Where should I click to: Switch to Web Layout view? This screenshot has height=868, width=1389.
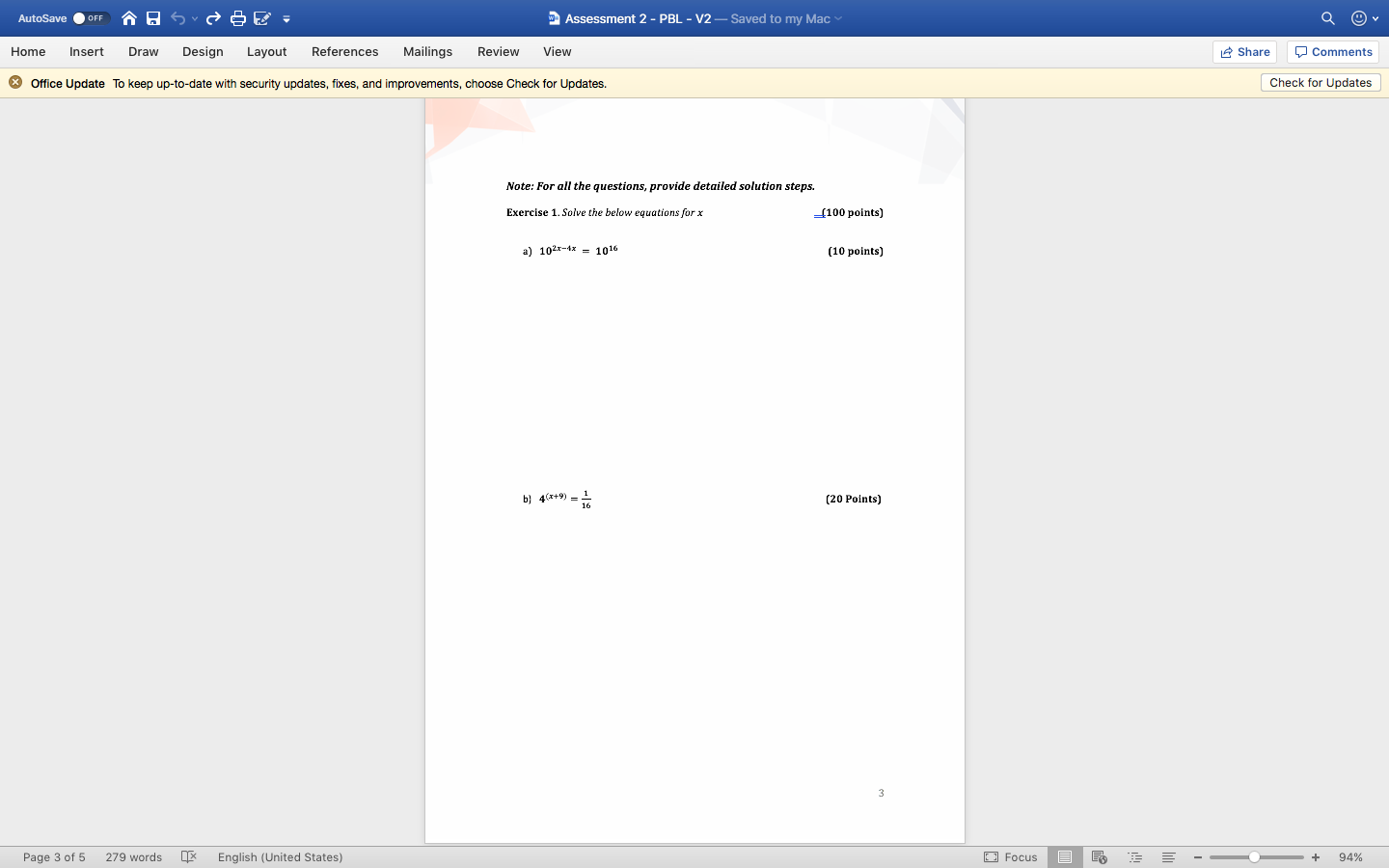[x=1100, y=856]
